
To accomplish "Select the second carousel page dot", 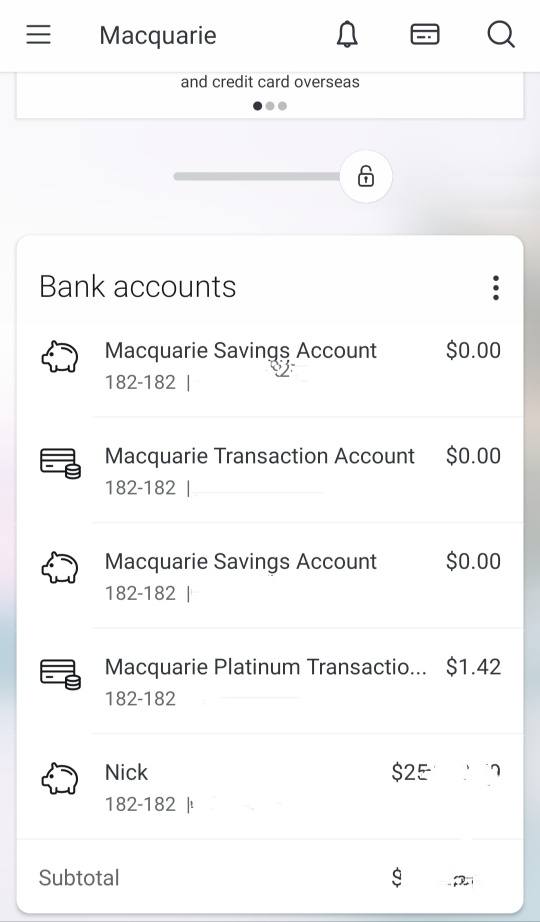I will (x=270, y=106).
